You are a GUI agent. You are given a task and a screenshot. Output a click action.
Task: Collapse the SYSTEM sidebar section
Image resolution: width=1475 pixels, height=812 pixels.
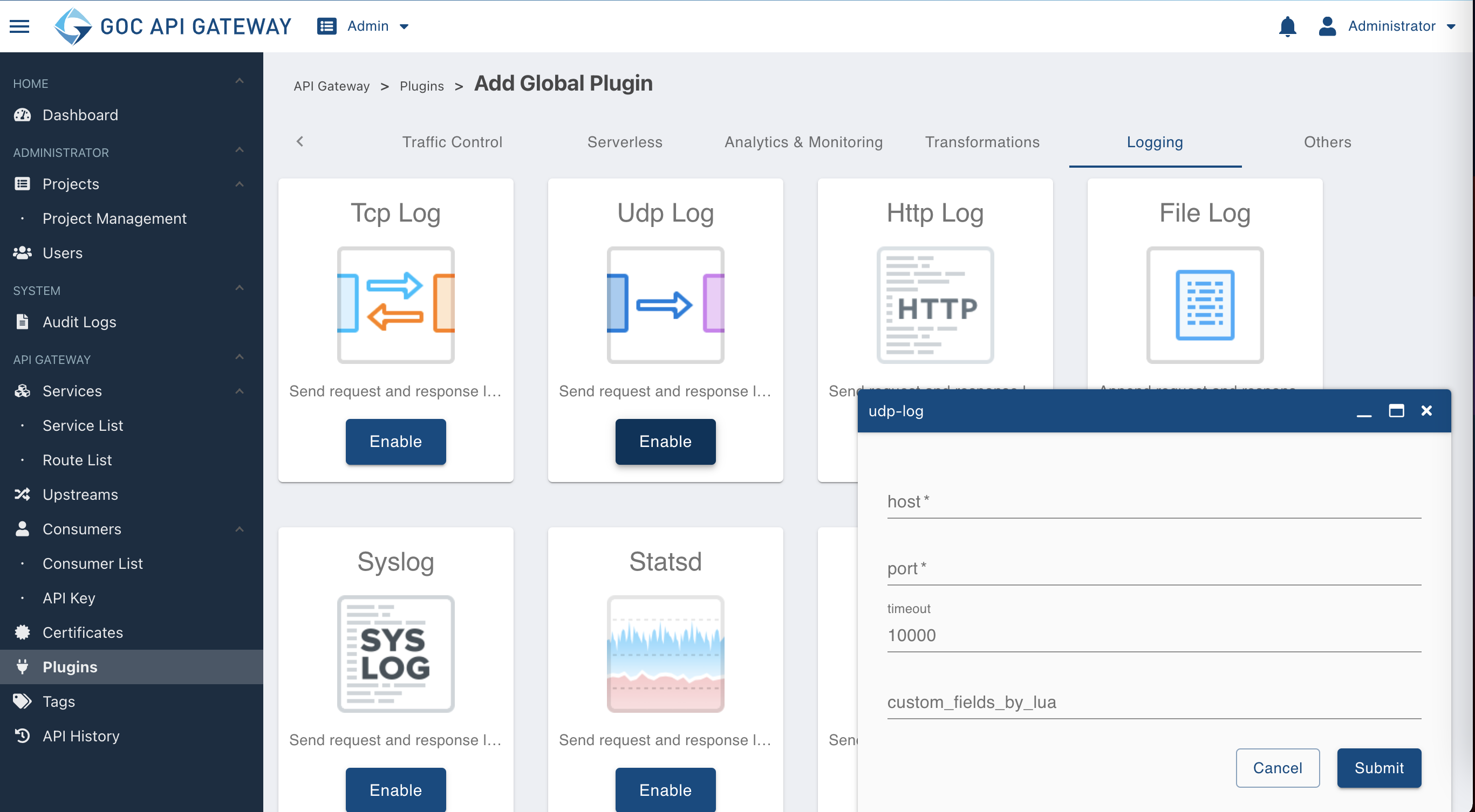[x=240, y=288]
